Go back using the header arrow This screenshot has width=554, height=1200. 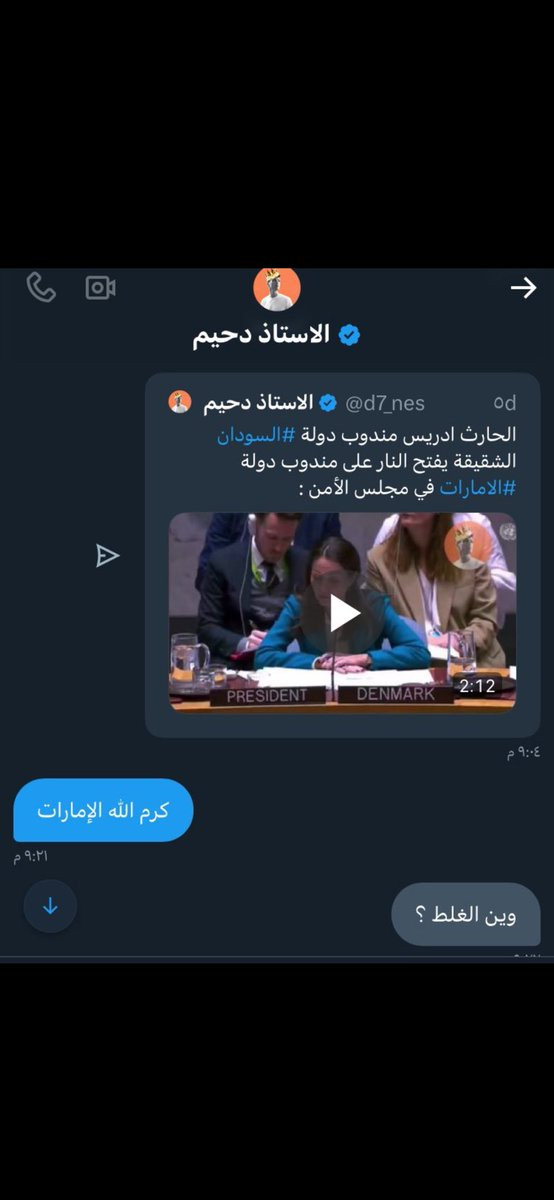tap(523, 288)
